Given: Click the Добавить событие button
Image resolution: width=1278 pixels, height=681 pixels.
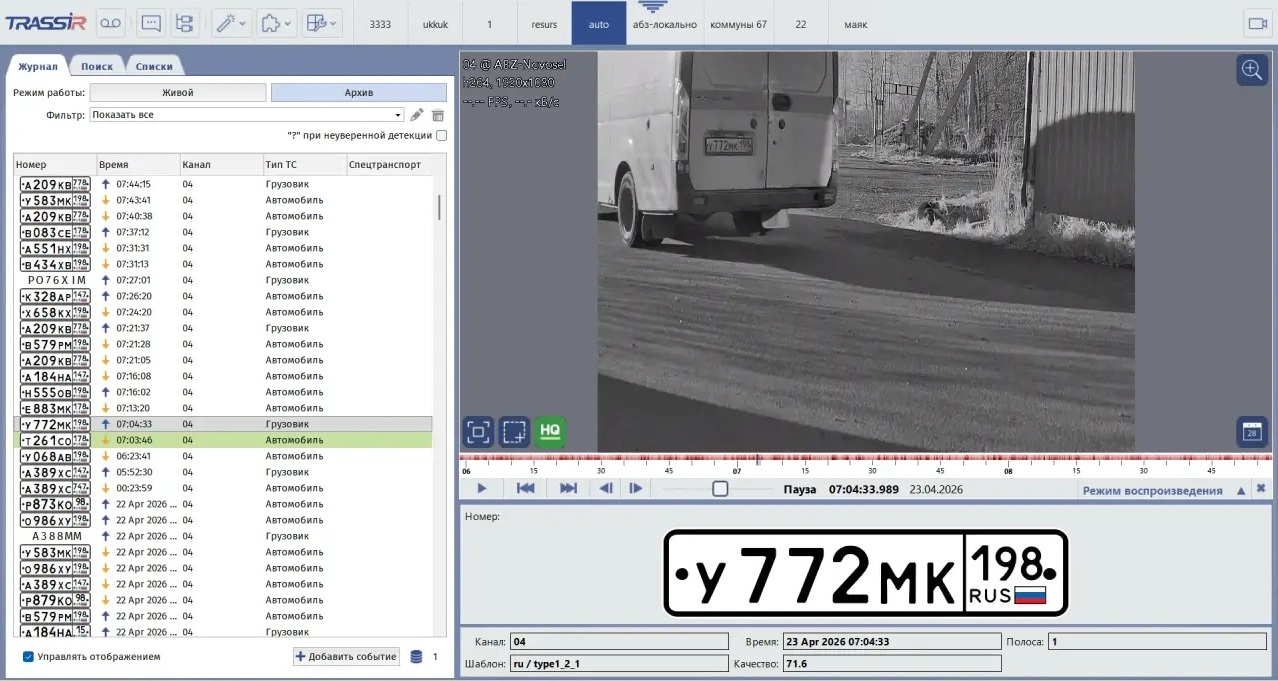Looking at the screenshot, I should pos(346,657).
